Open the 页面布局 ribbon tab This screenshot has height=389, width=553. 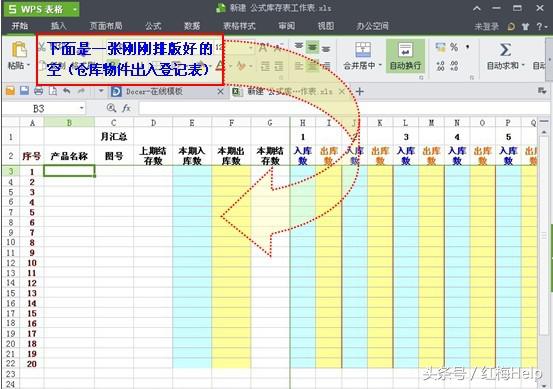(105, 26)
